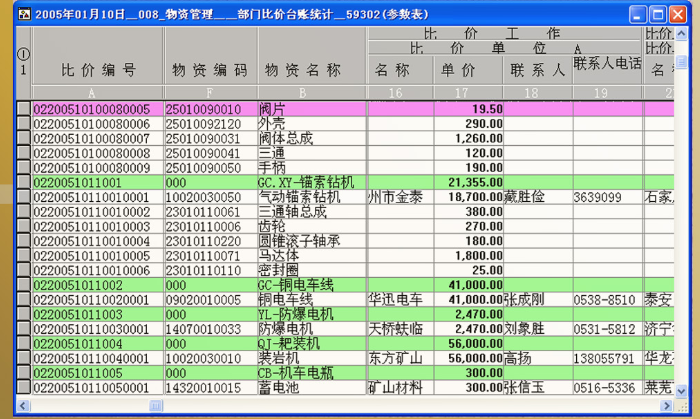This screenshot has height=419, width=700.
Task: Click row selector beside 蓄电池 row
Action: click(x=24, y=387)
